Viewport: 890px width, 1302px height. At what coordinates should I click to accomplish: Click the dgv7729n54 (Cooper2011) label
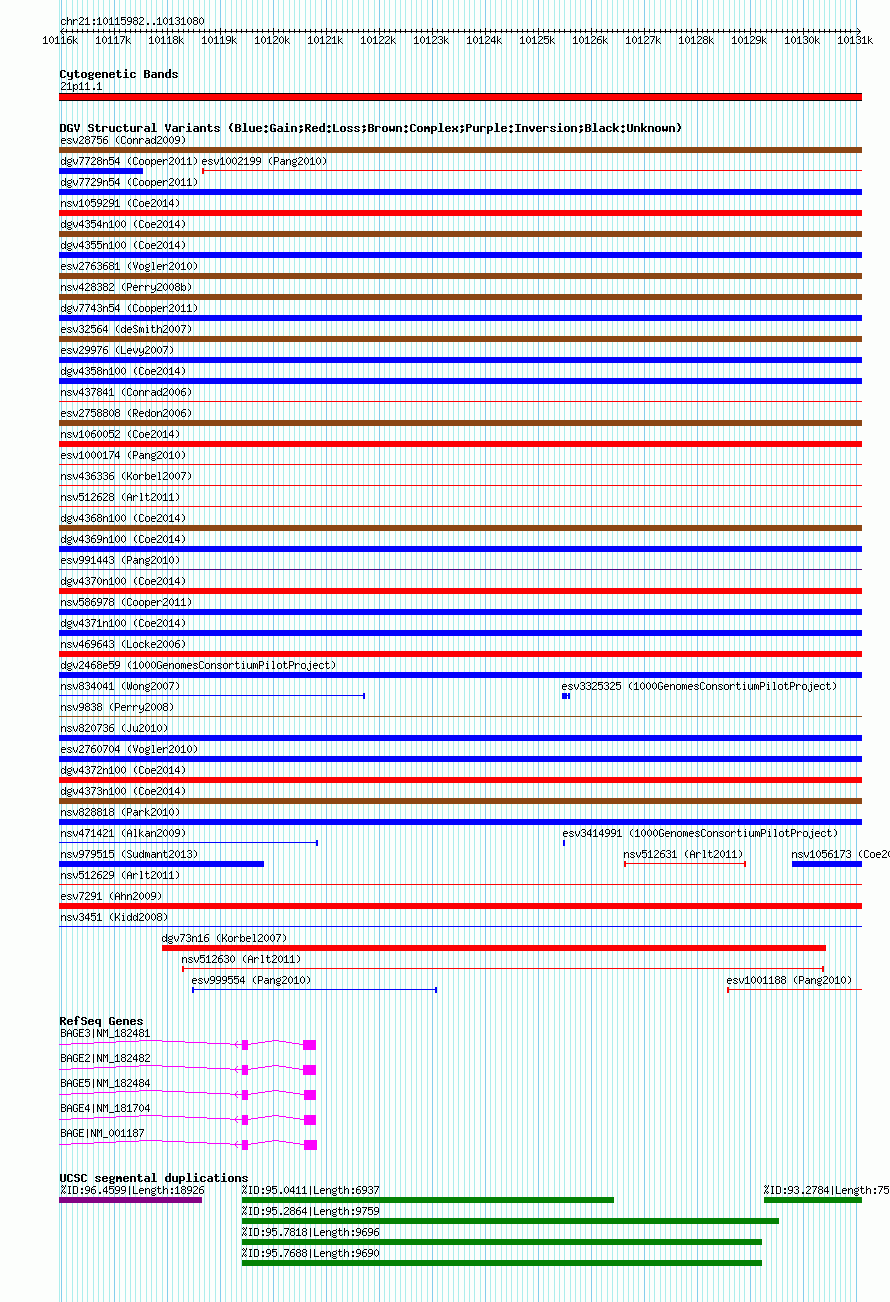point(130,183)
